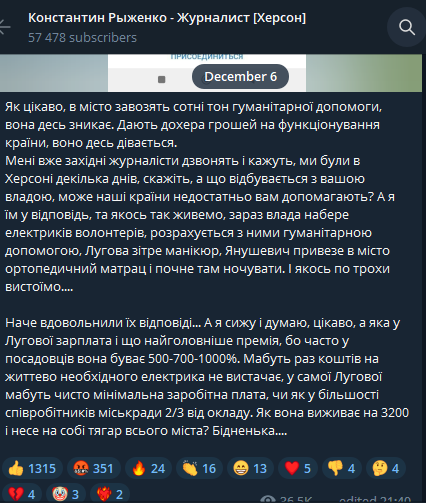The height and width of the screenshot is (503, 426).
Task: Toggle the angry face reaction showing 351
Action: pos(94,468)
